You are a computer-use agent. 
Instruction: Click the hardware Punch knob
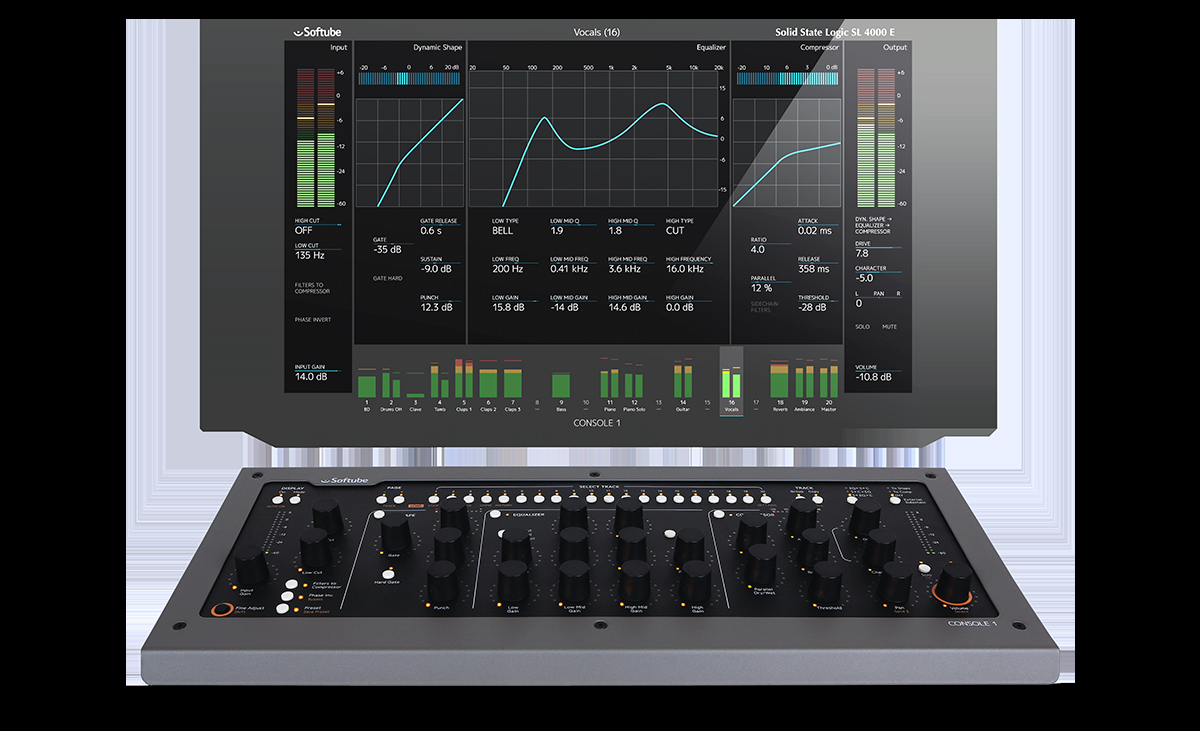[443, 582]
